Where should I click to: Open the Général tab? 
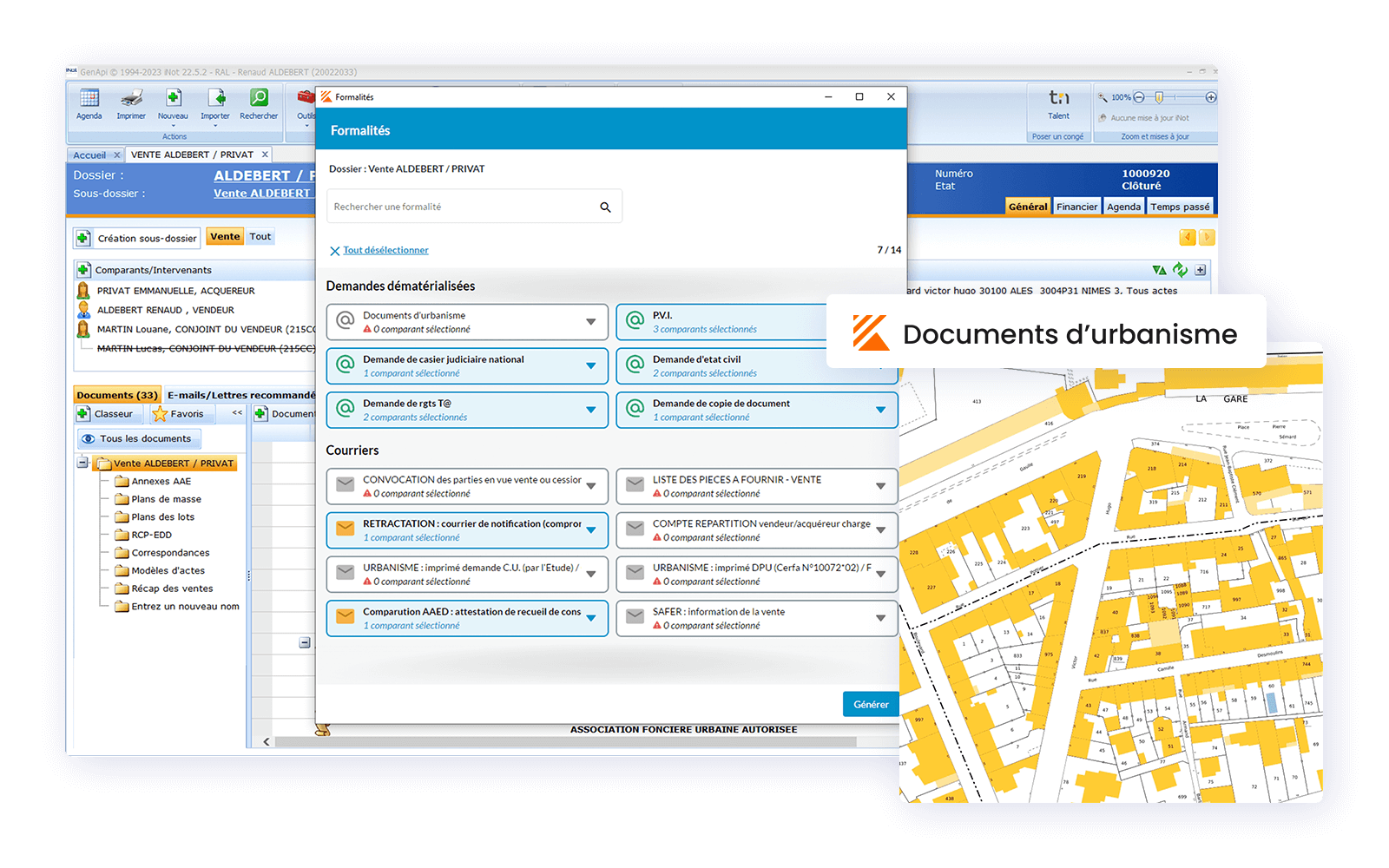pos(1028,207)
